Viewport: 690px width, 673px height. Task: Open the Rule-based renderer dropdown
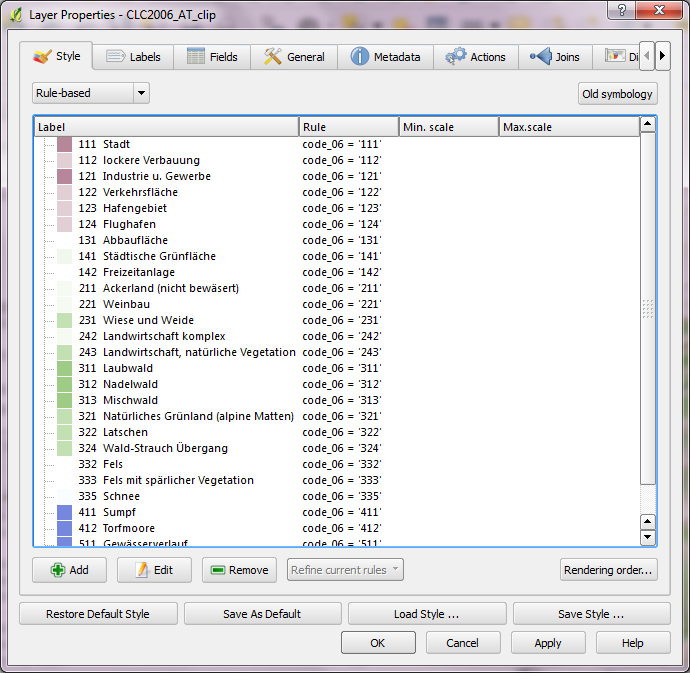[141, 93]
